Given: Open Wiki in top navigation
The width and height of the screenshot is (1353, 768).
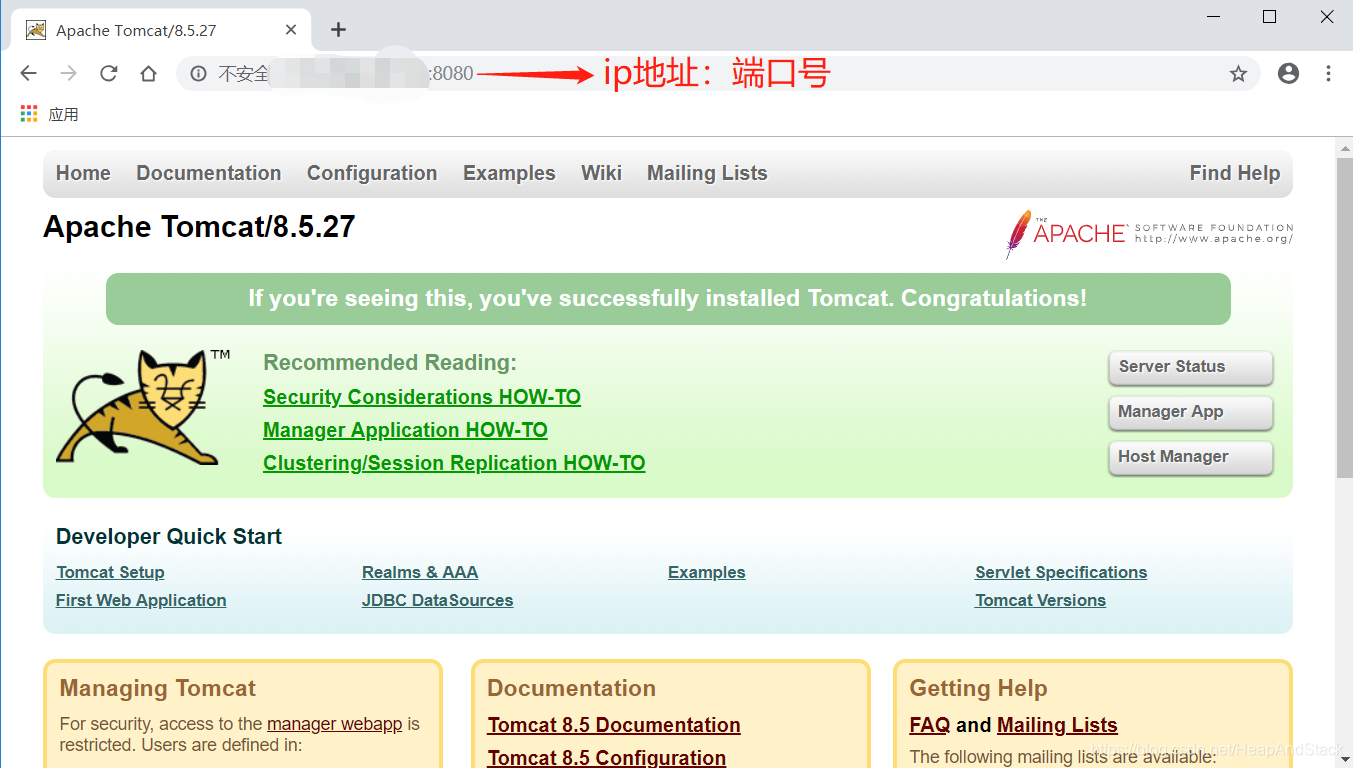Looking at the screenshot, I should tap(601, 173).
